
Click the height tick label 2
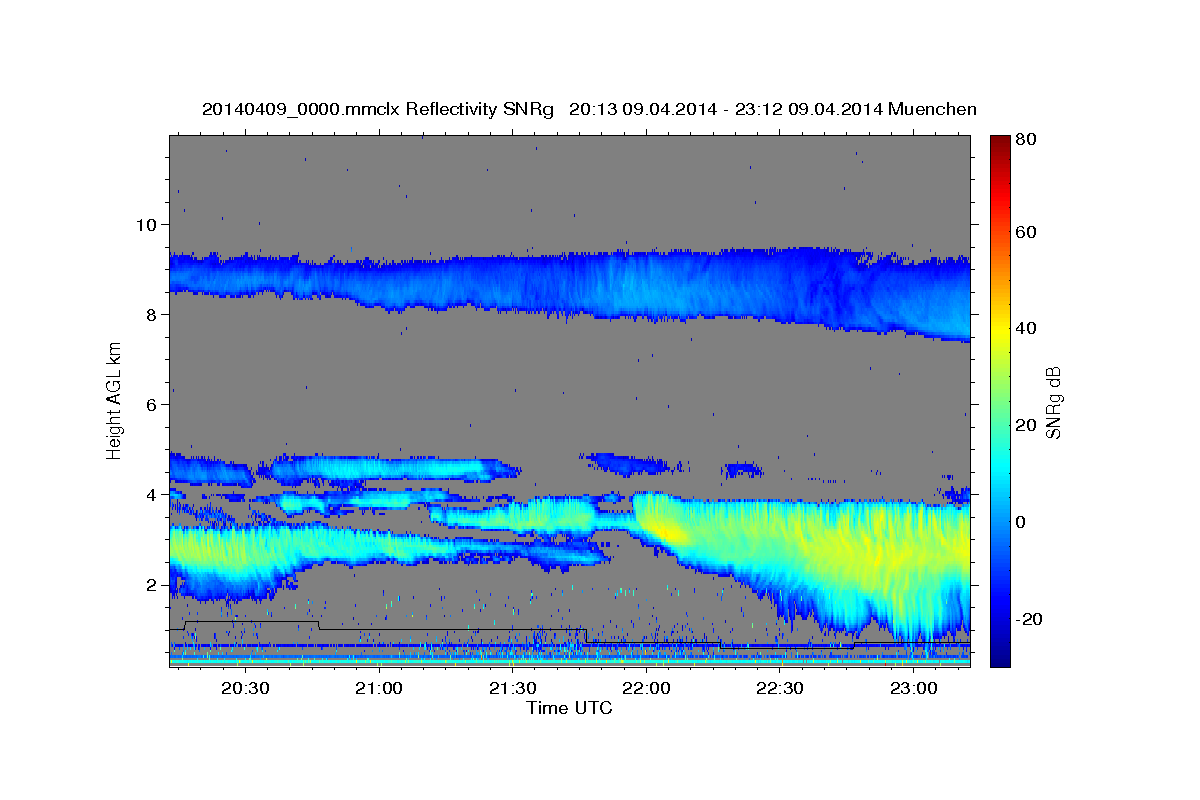[153, 584]
